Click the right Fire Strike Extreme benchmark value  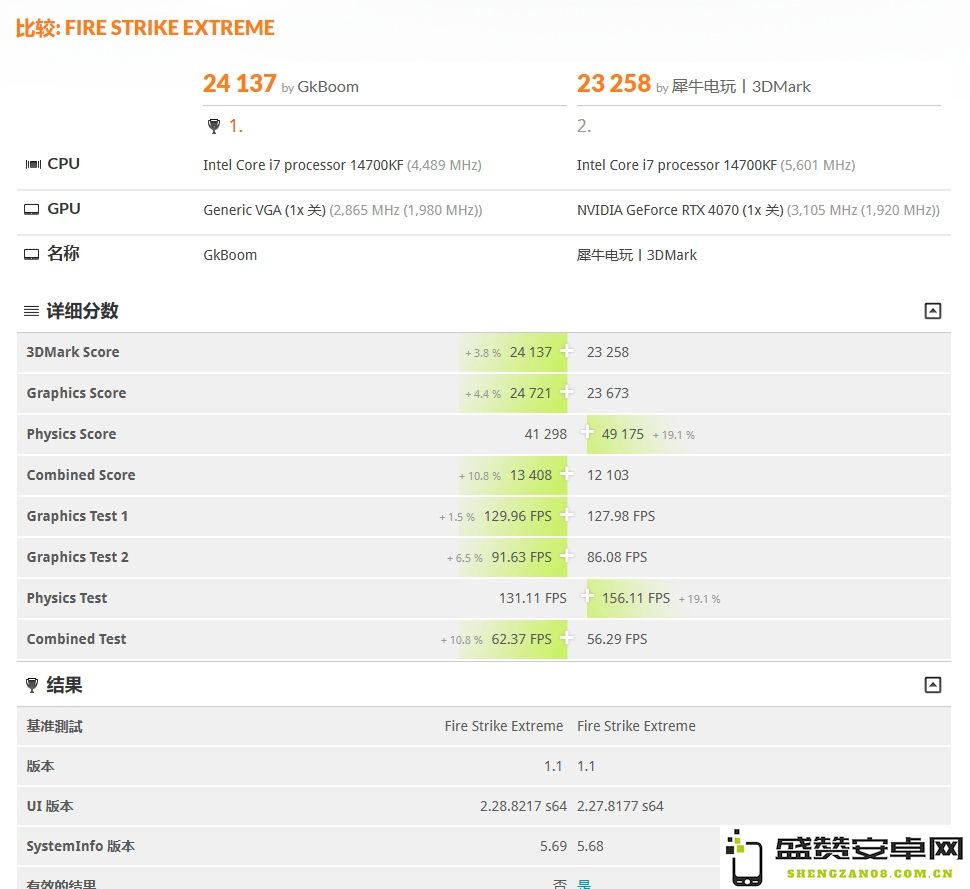(x=636, y=726)
